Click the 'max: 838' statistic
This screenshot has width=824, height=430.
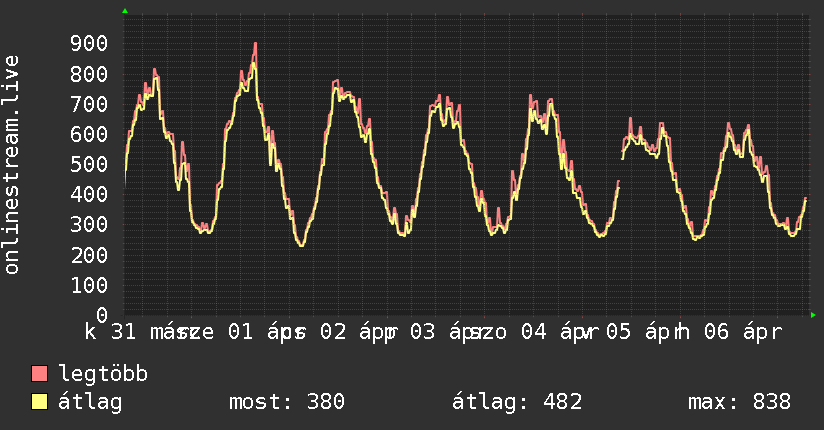739,402
